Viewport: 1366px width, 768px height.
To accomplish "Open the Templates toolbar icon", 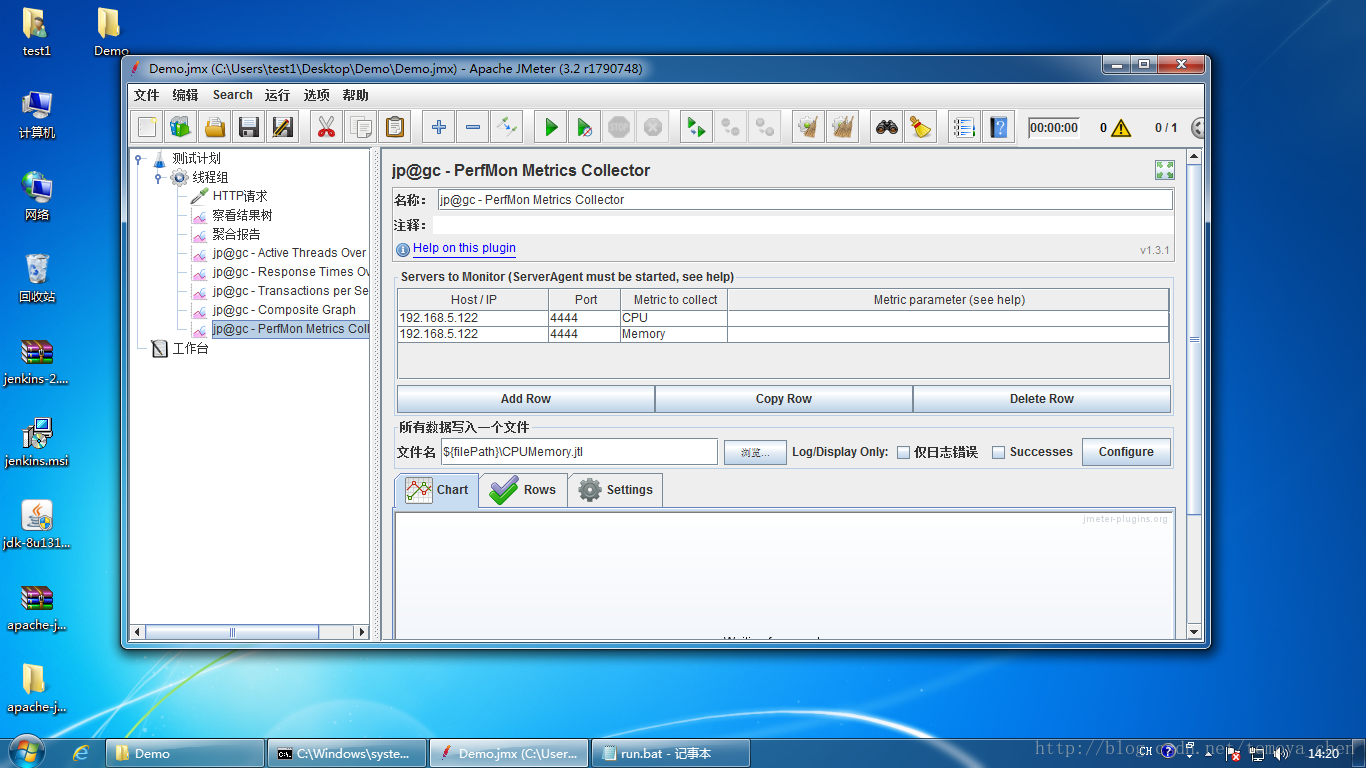I will point(181,127).
